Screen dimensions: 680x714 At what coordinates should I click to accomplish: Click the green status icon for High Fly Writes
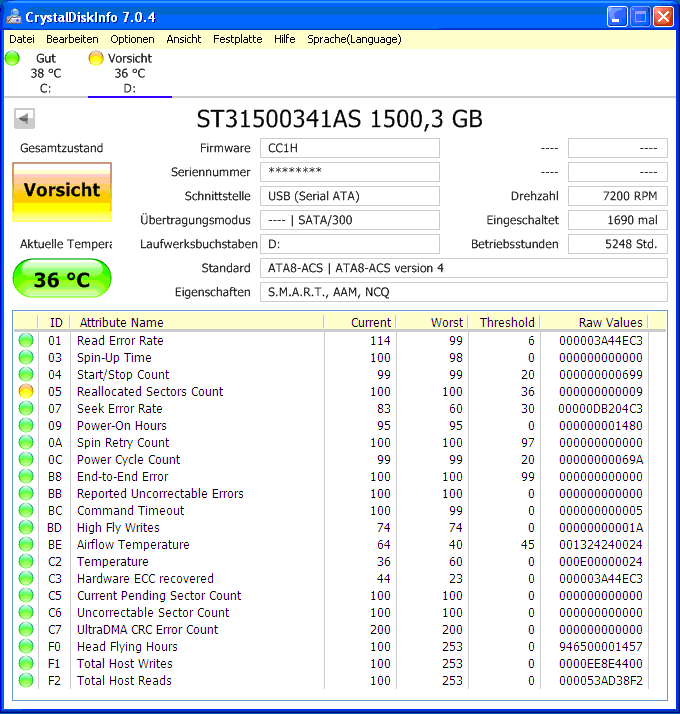pos(26,527)
